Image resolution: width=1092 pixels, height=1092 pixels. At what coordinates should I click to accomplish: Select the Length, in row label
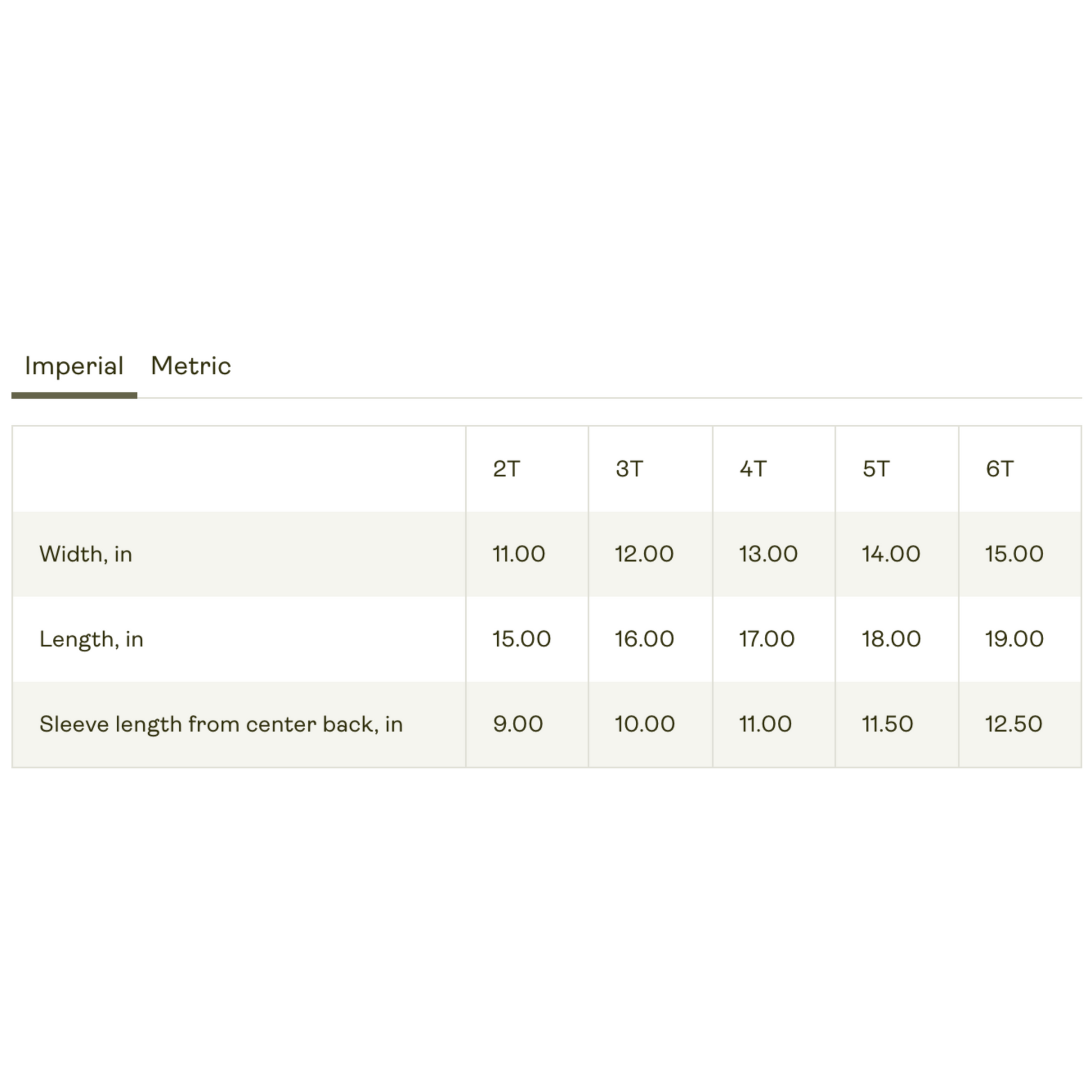(x=91, y=639)
